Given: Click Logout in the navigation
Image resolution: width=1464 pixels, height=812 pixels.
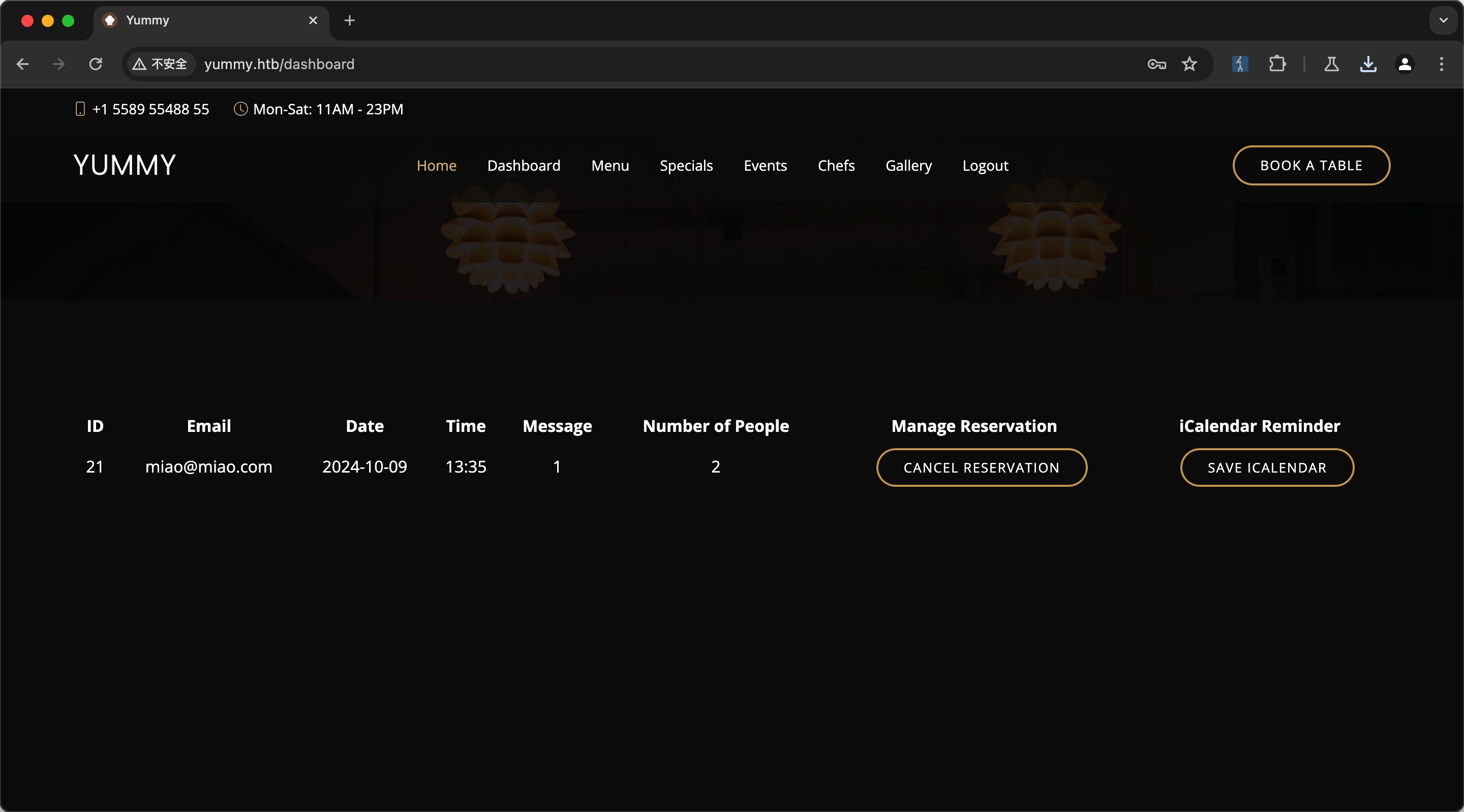Looking at the screenshot, I should pos(985,165).
